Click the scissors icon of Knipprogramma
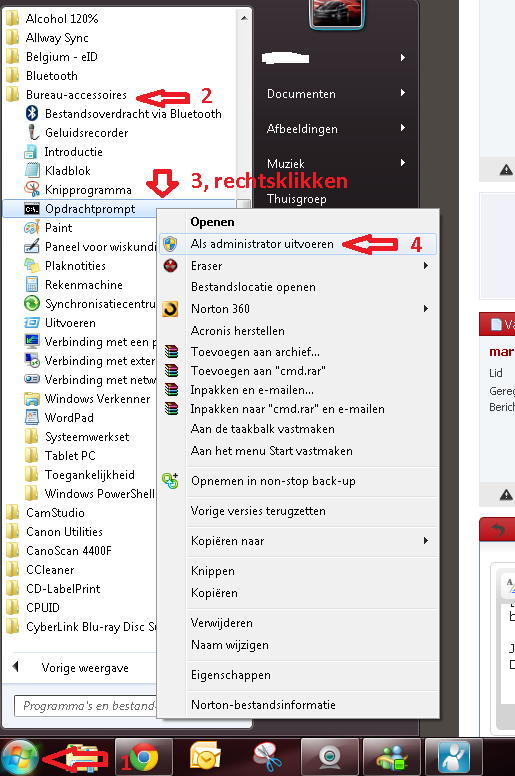The width and height of the screenshot is (515, 776). pyautogui.click(x=32, y=190)
